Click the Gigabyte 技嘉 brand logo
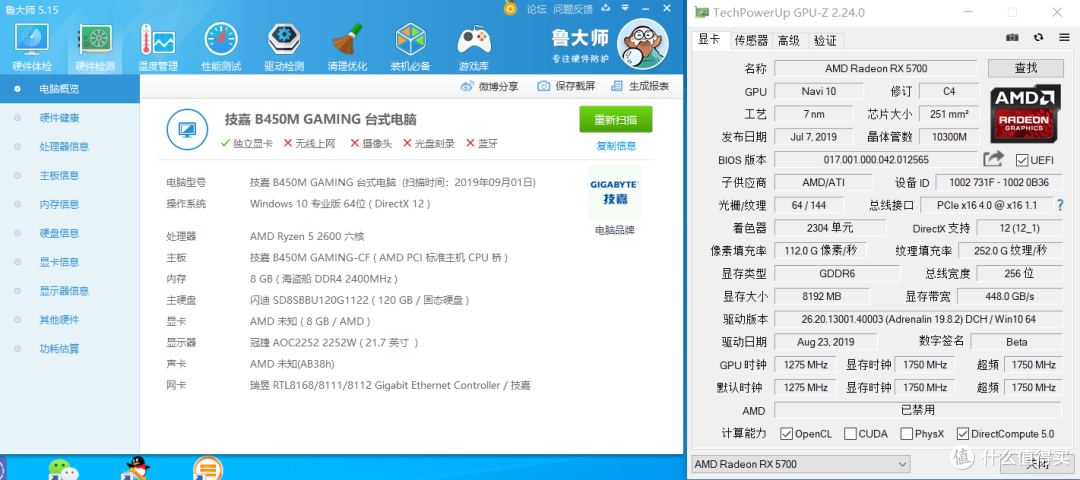 point(615,192)
